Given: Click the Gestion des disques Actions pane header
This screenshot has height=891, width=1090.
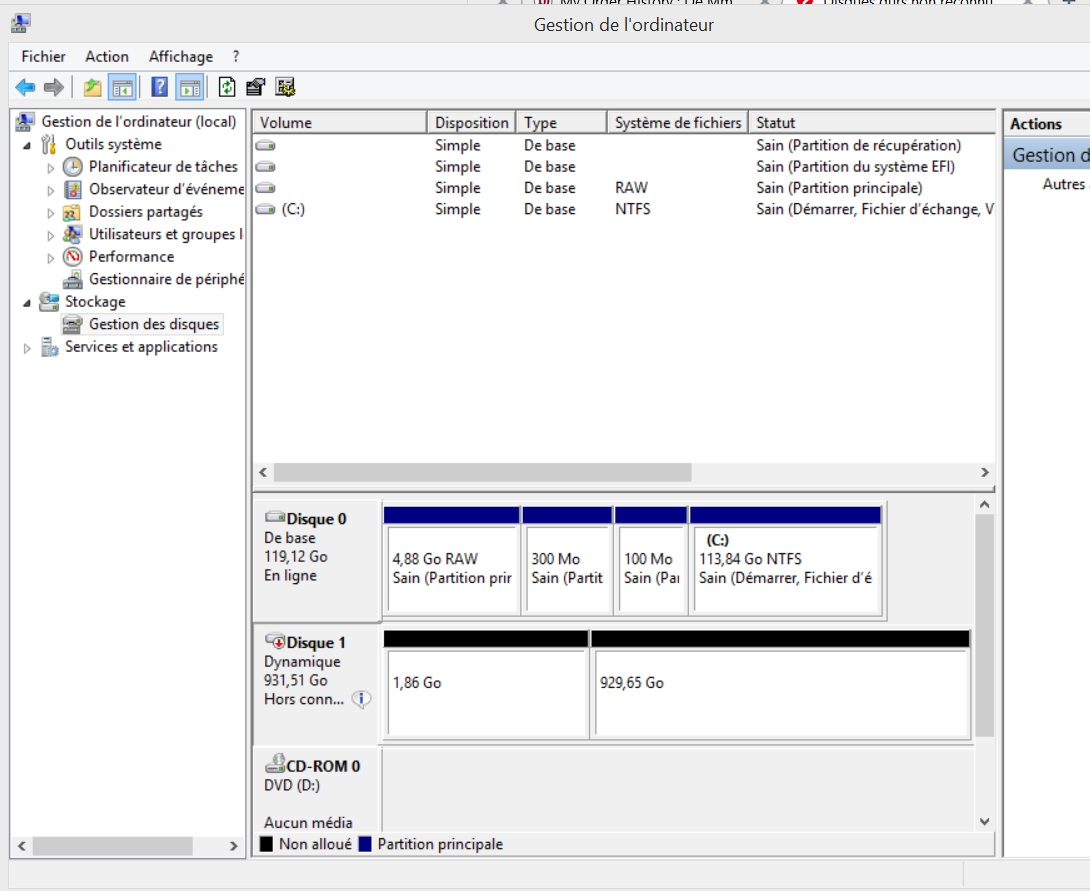Looking at the screenshot, I should (1047, 155).
